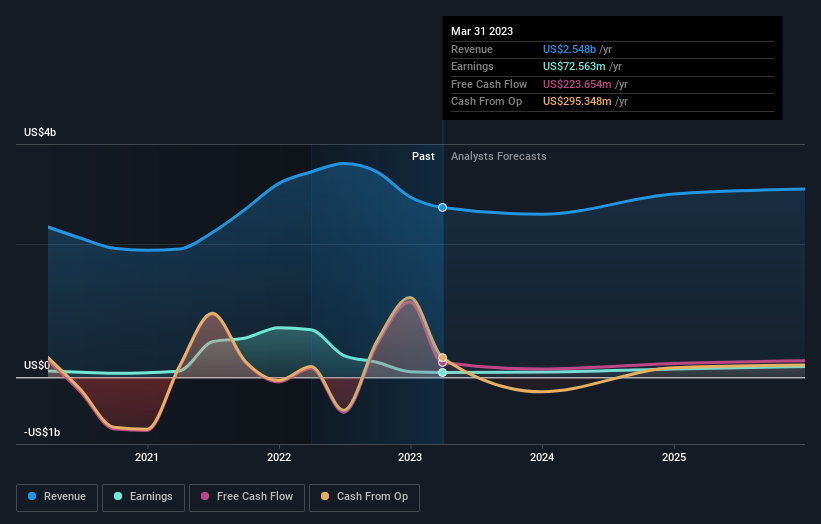Click the Earnings data point marker on the teal line
821x524 pixels.
(x=442, y=372)
